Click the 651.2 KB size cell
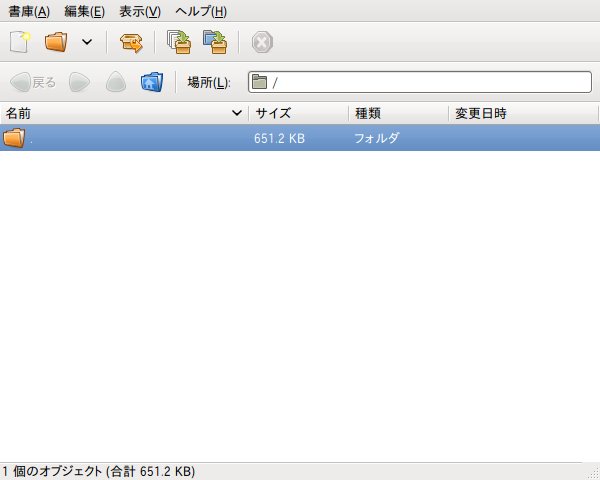 coord(279,138)
